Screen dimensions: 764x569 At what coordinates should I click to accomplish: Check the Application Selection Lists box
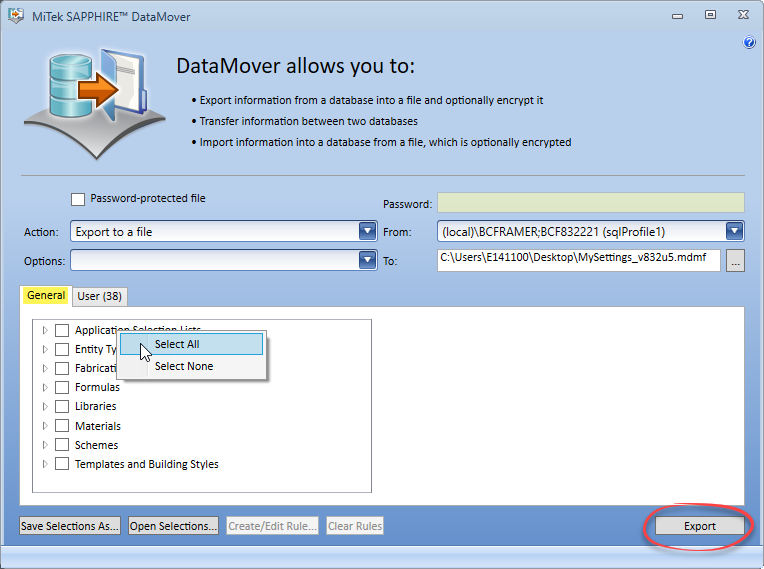click(62, 330)
